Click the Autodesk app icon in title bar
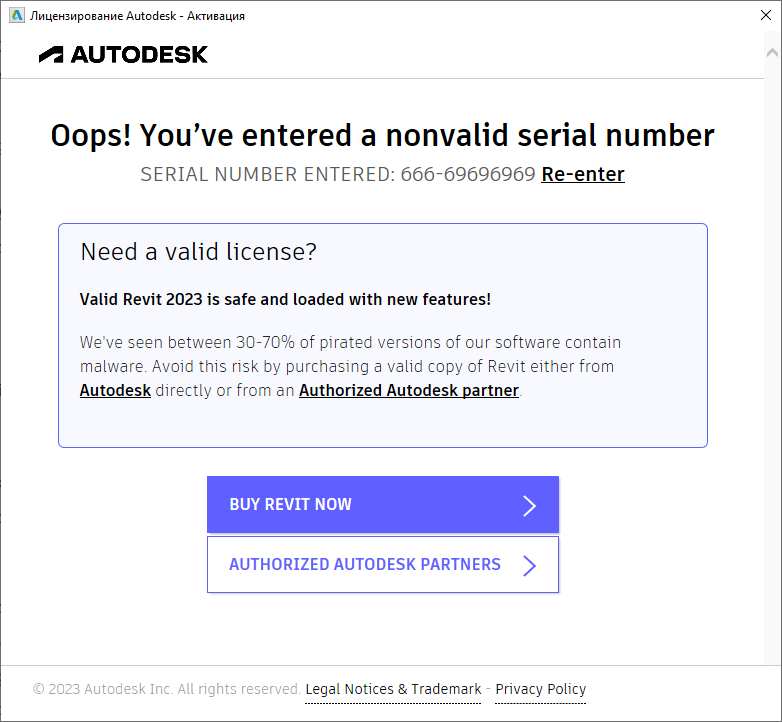The height and width of the screenshot is (722, 782). pyautogui.click(x=16, y=16)
